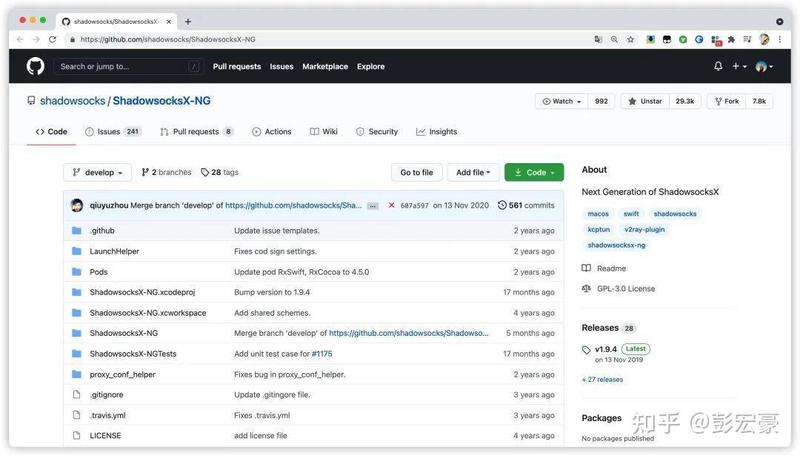
Task: Switch to the repository Pull requests tab
Action: tap(196, 132)
